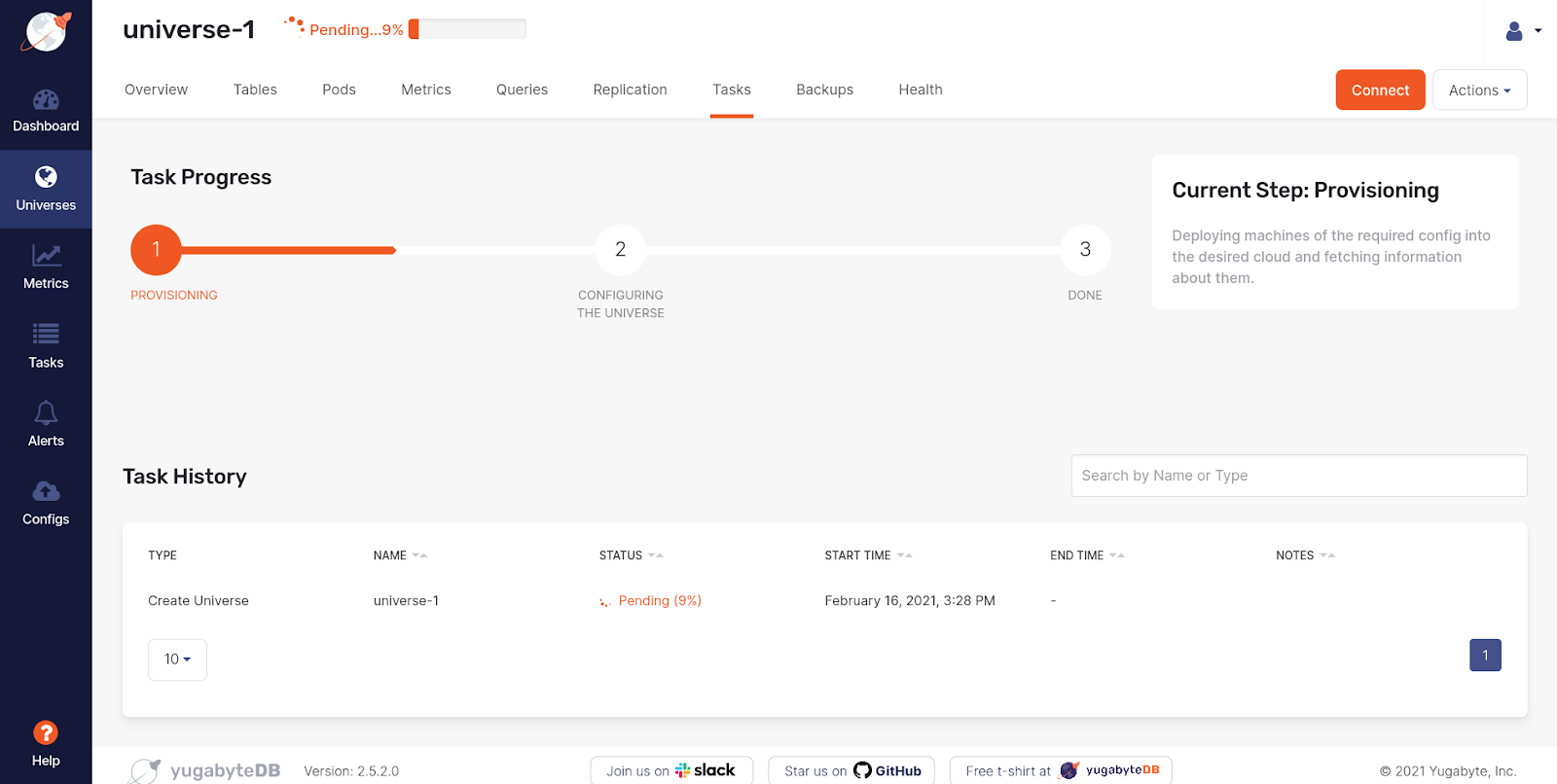Viewport: 1557px width, 784px height.
Task: Click the Dashboard icon in sidebar
Action: [46, 100]
